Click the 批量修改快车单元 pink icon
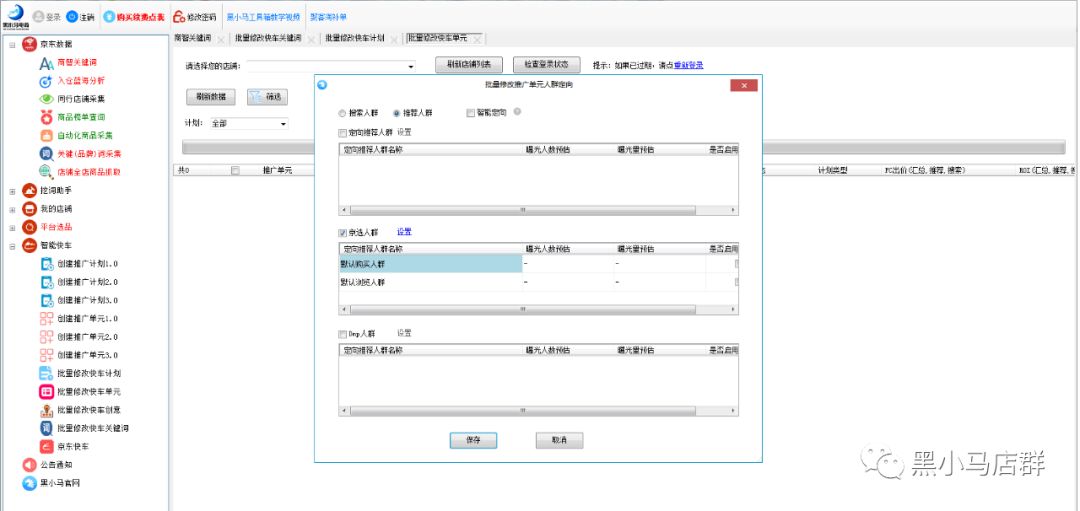Screen dimensions: 1080x511 coord(46,391)
